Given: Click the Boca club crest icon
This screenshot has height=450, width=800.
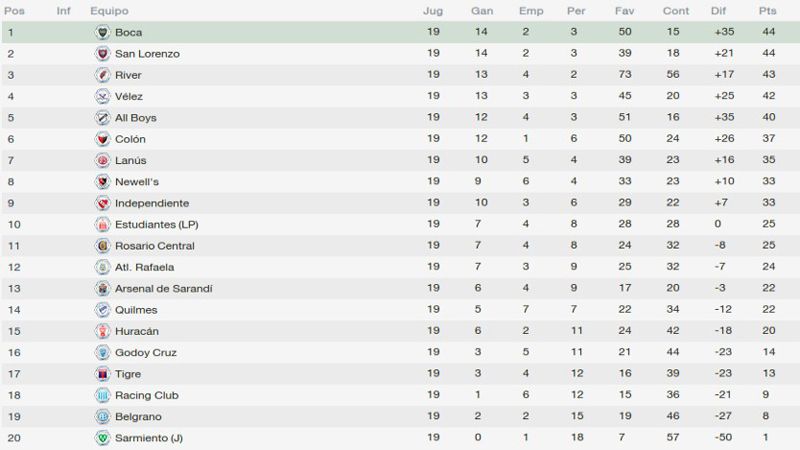Looking at the screenshot, I should coord(103,32).
